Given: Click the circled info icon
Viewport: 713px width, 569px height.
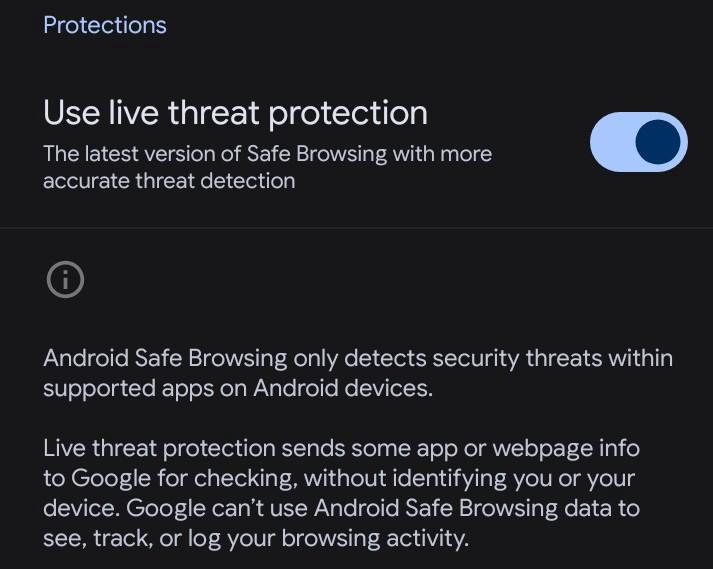Looking at the screenshot, I should 65,280.
